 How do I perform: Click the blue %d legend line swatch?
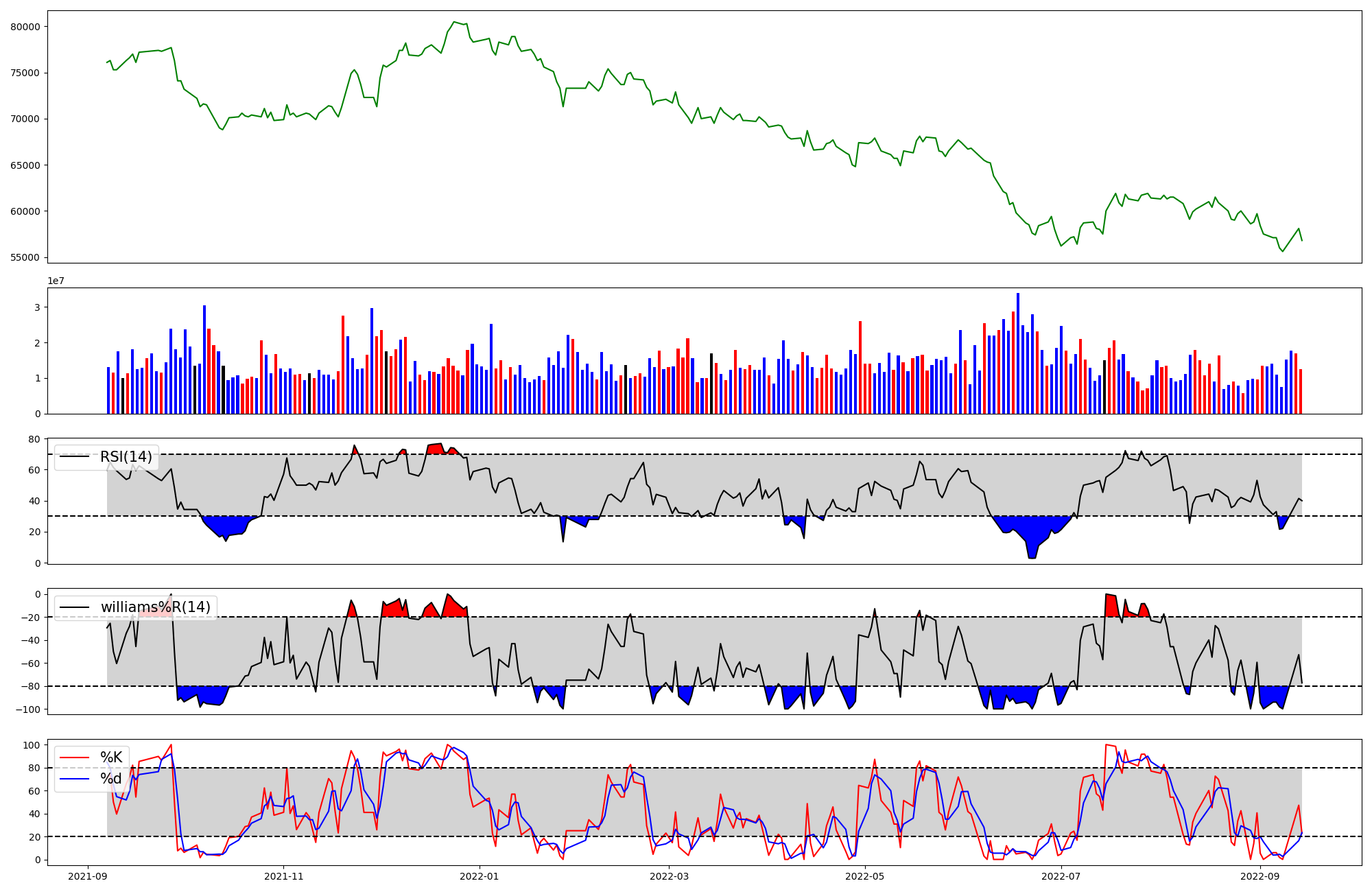(x=75, y=779)
